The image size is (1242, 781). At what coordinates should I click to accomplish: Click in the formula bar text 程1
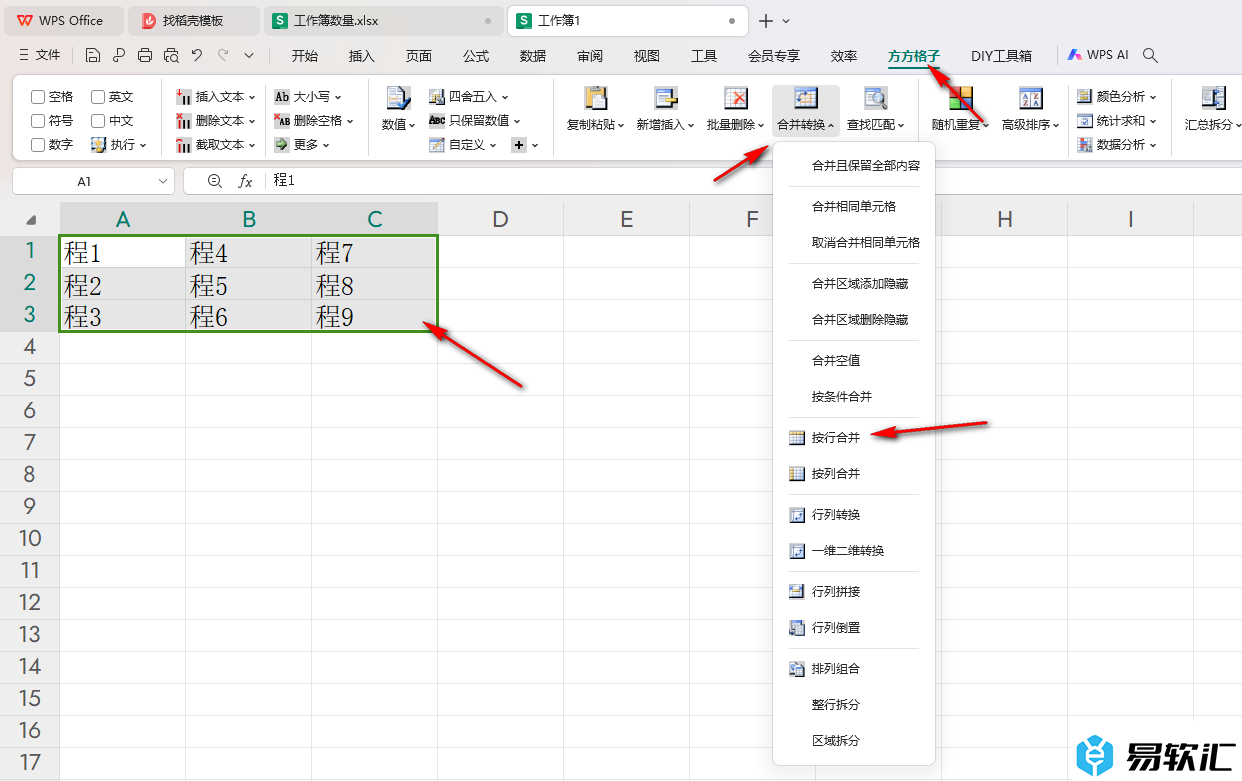point(284,181)
